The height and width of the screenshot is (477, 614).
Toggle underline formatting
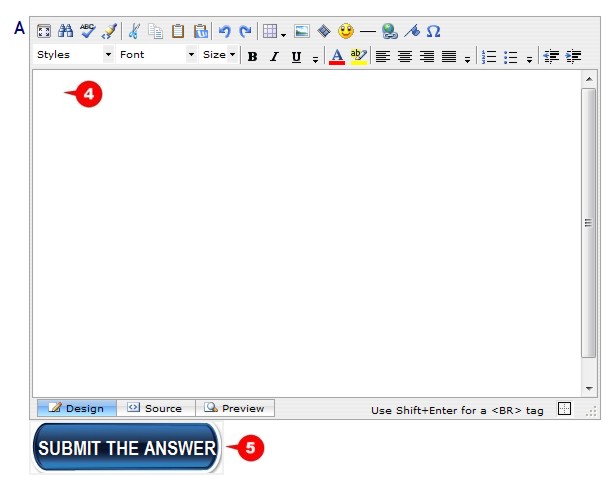pos(296,57)
